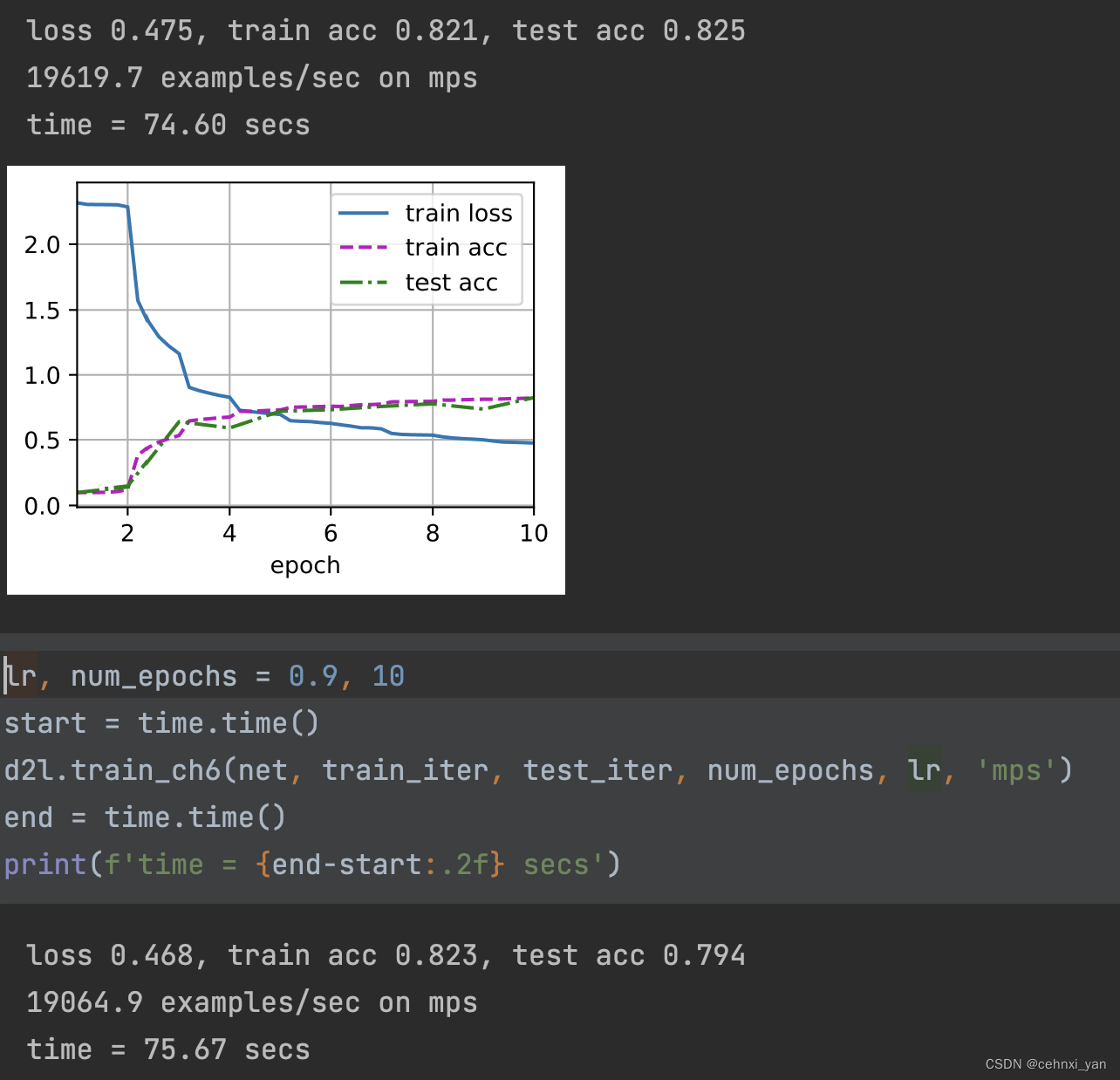This screenshot has width=1120, height=1080.
Task: Click the 'start = time.time()' code line
Action: [x=162, y=723]
